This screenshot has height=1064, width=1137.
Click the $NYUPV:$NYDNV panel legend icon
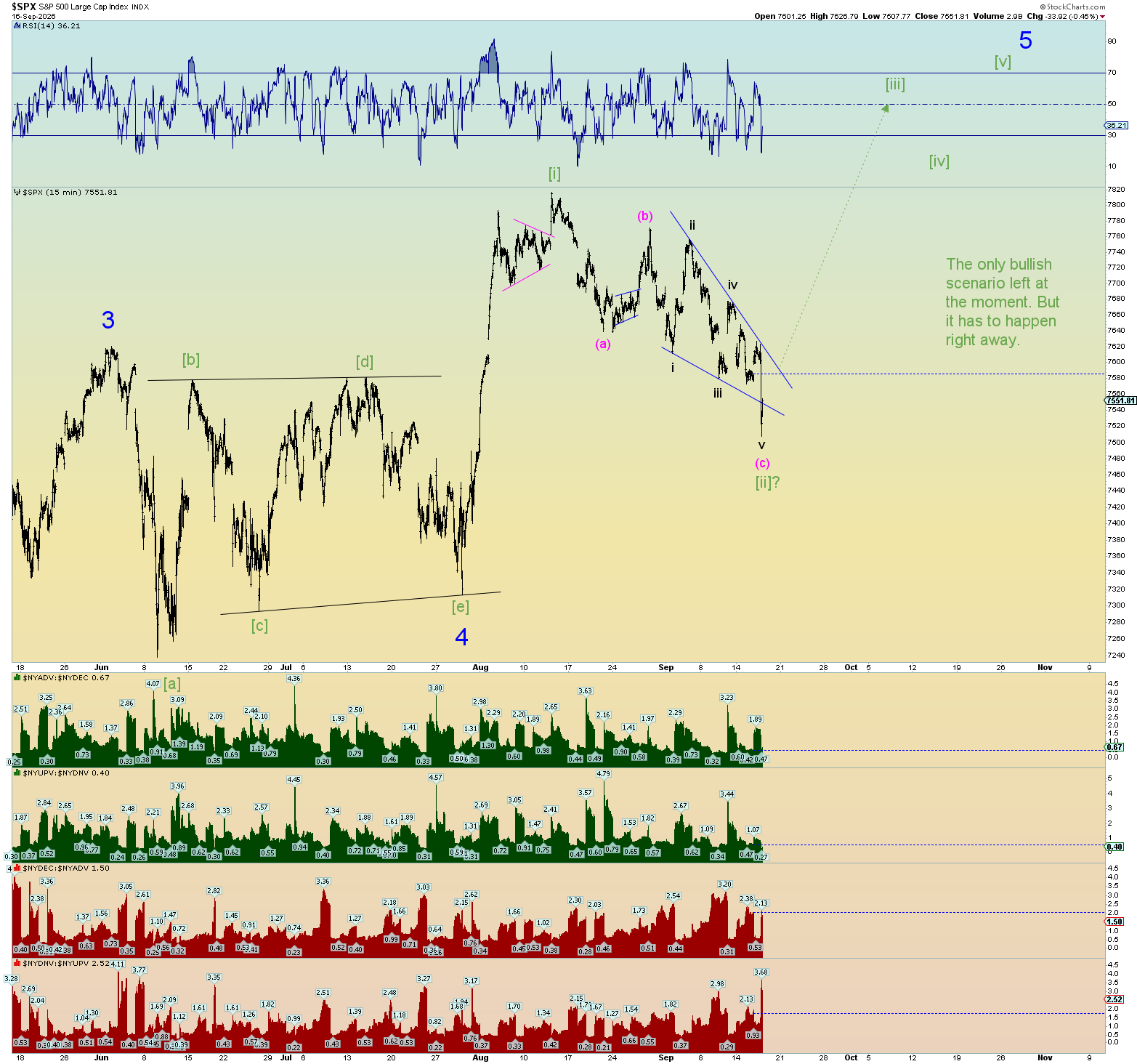[x=17, y=773]
